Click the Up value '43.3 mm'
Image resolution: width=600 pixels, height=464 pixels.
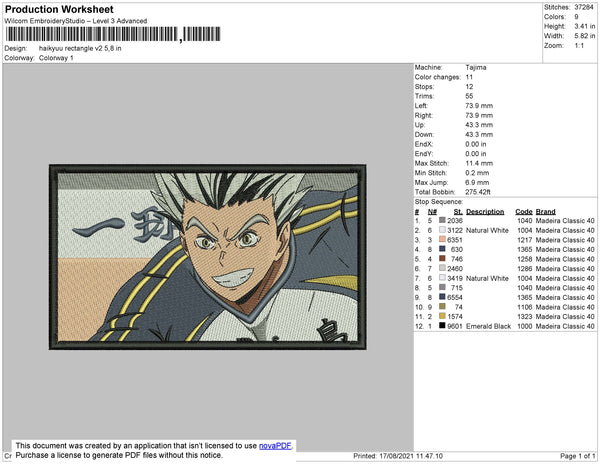[479, 125]
